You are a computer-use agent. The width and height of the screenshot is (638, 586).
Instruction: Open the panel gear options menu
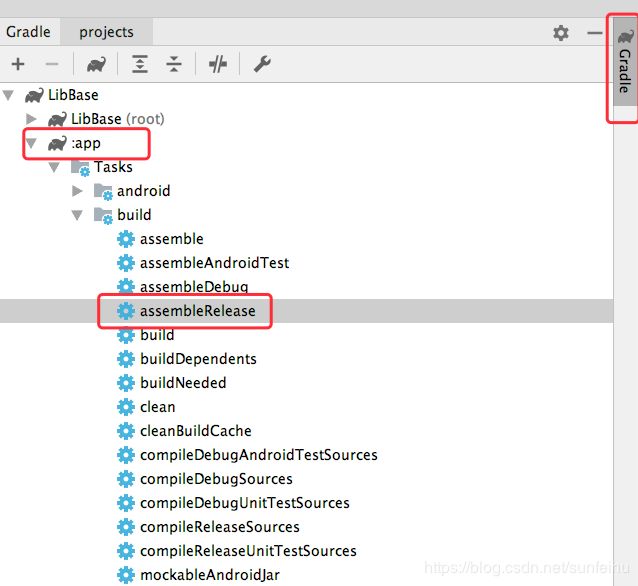pyautogui.click(x=561, y=33)
